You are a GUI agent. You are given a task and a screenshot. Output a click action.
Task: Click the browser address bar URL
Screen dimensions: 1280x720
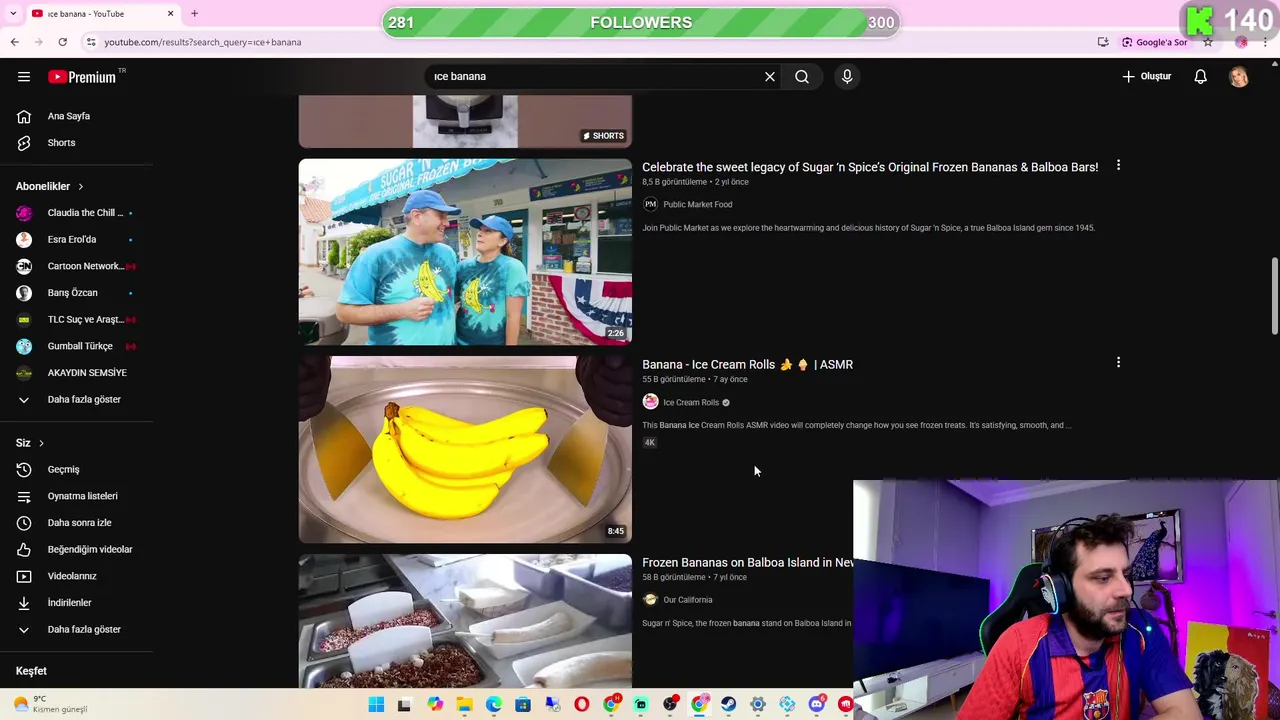point(202,42)
